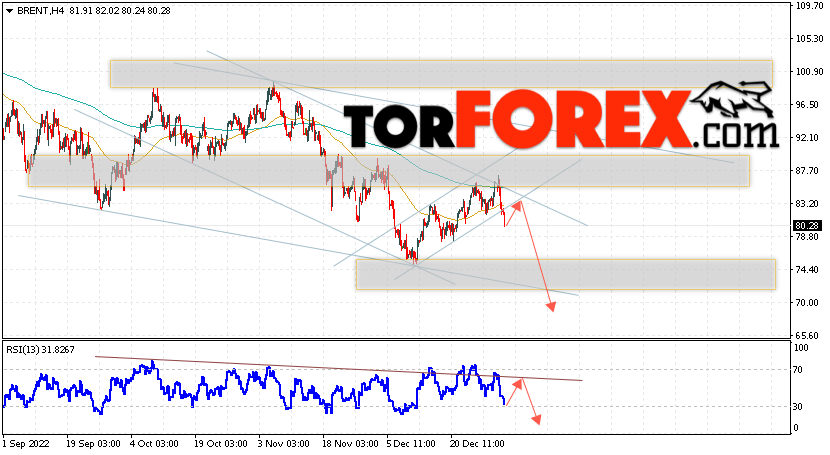Image resolution: width=830 pixels, height=455 pixels.
Task: Click the 1 Sep 2022 date label
Action: pyautogui.click(x=26, y=443)
